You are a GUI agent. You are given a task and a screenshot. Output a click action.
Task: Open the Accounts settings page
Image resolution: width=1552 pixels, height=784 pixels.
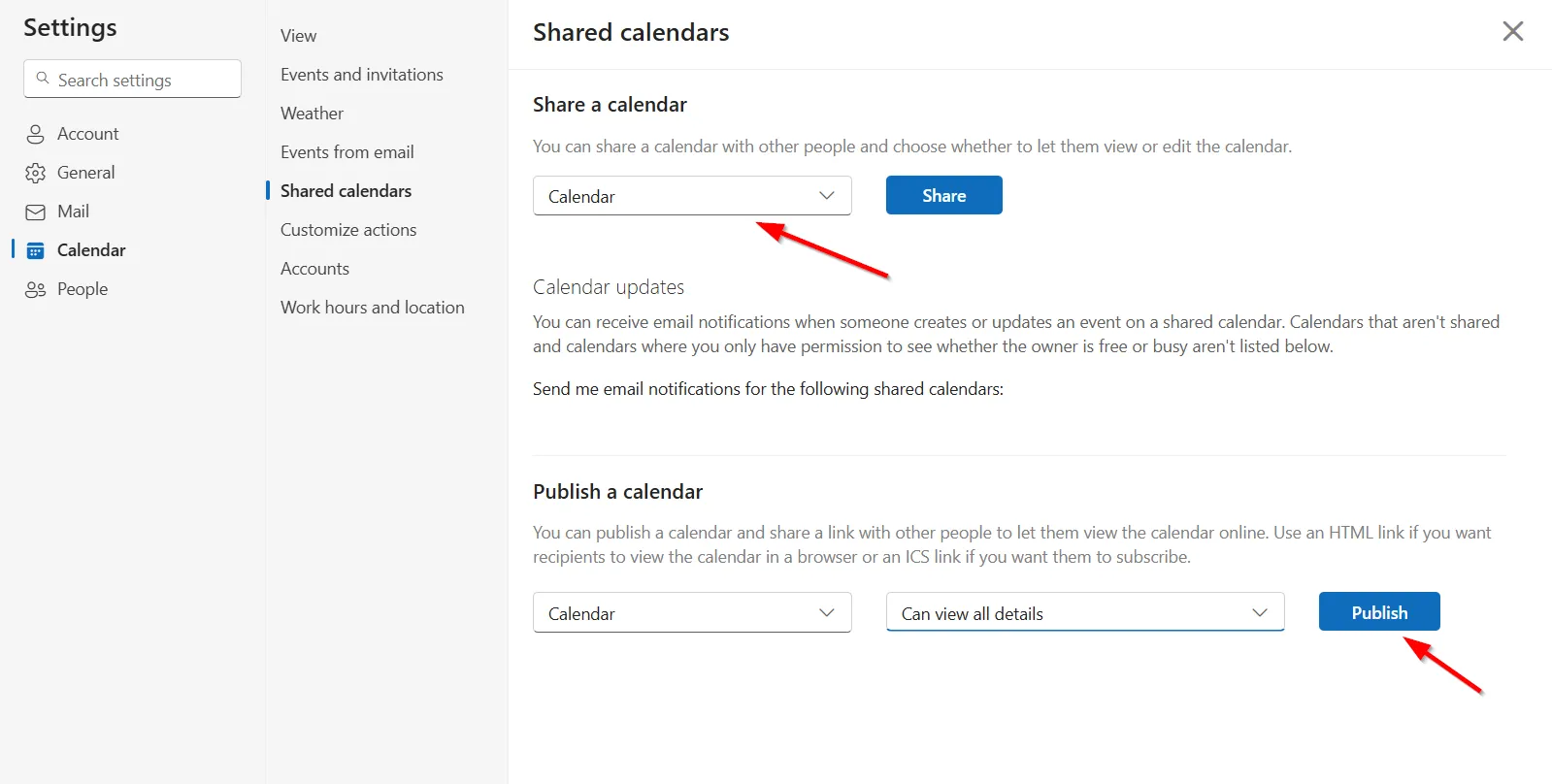[314, 268]
